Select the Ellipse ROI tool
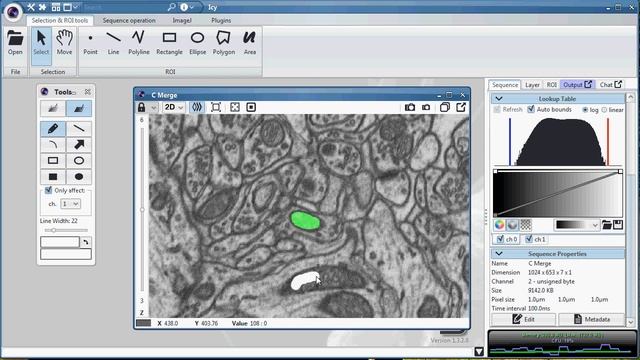The image size is (640, 360). [198, 43]
